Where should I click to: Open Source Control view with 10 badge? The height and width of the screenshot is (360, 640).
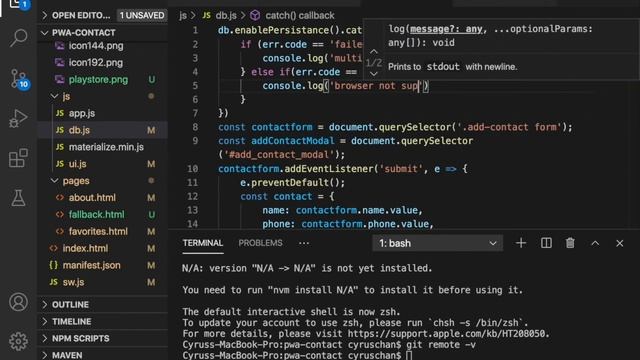18,79
